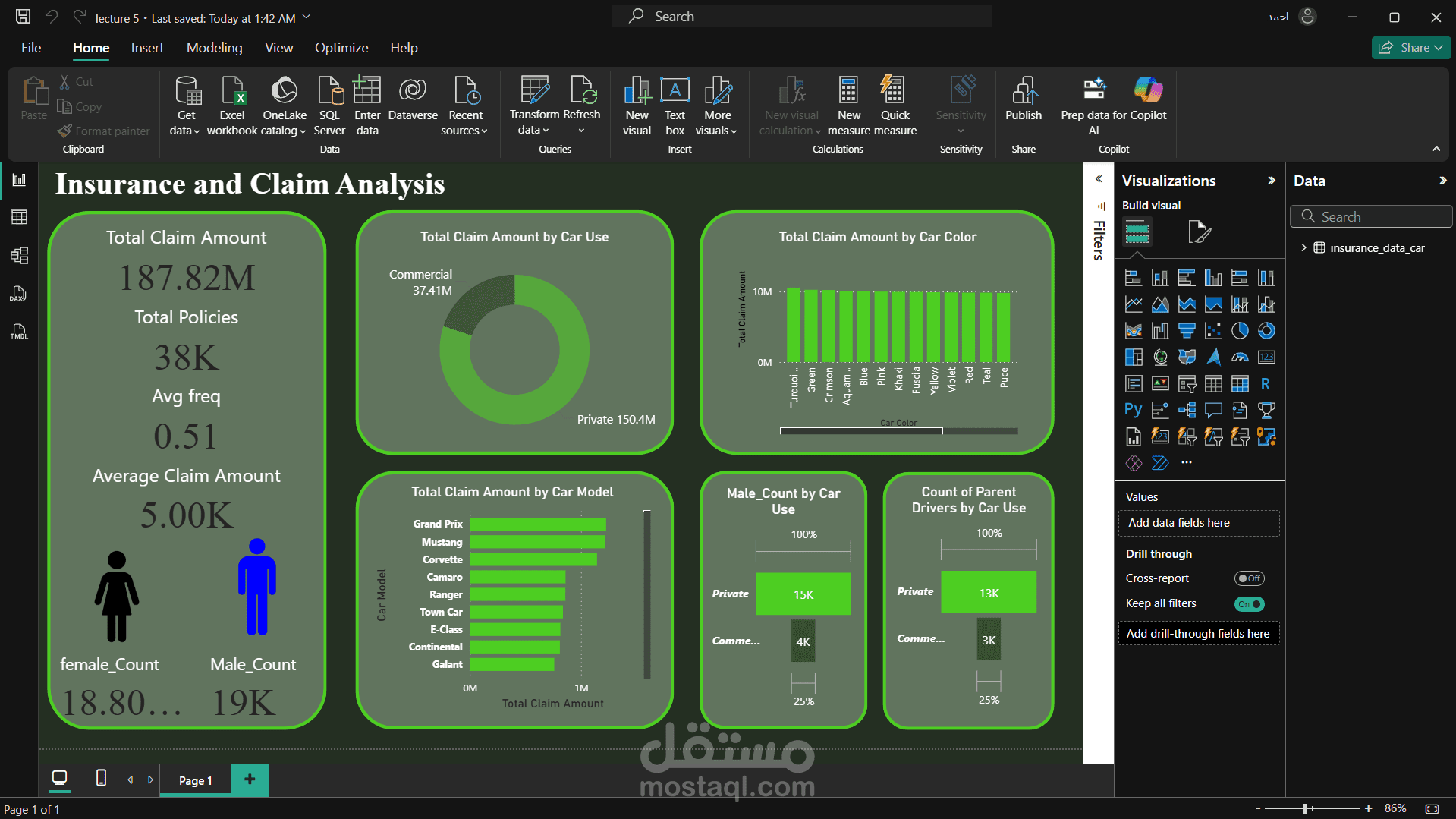
Task: Switch to Insert ribbon tab
Action: pos(147,48)
